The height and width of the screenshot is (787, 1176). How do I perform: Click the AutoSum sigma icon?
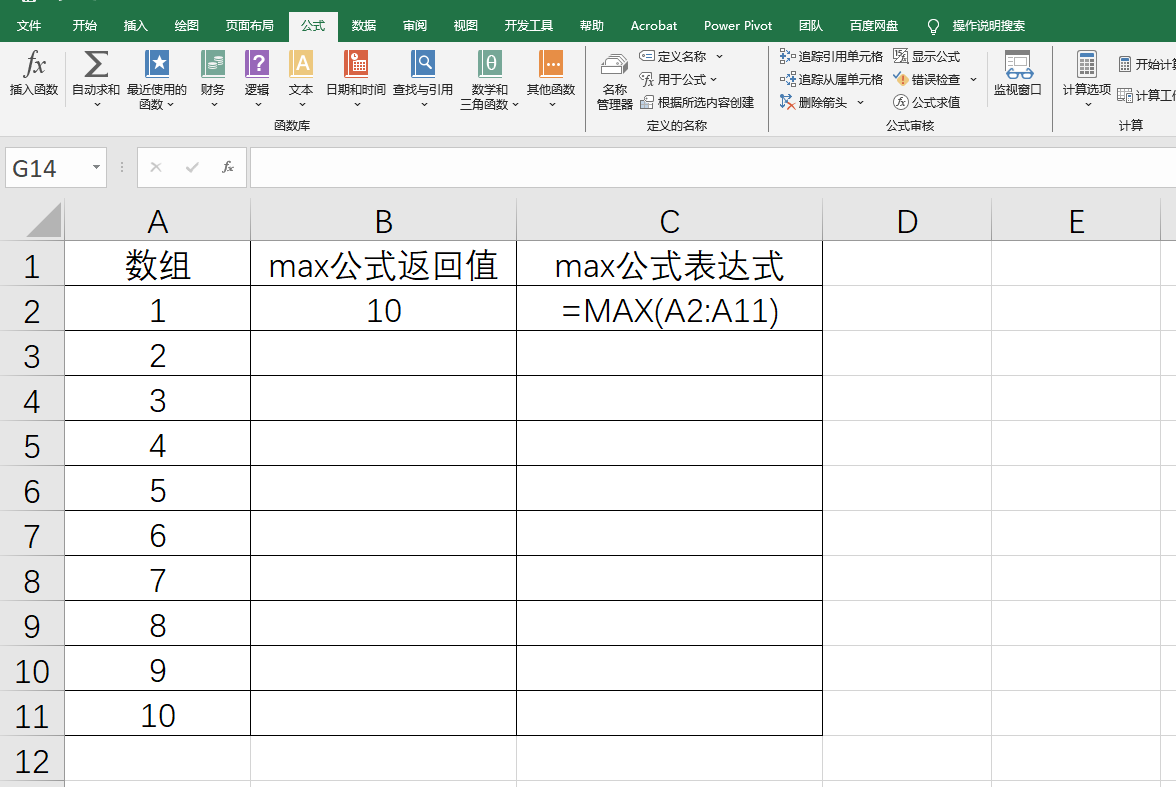95,65
